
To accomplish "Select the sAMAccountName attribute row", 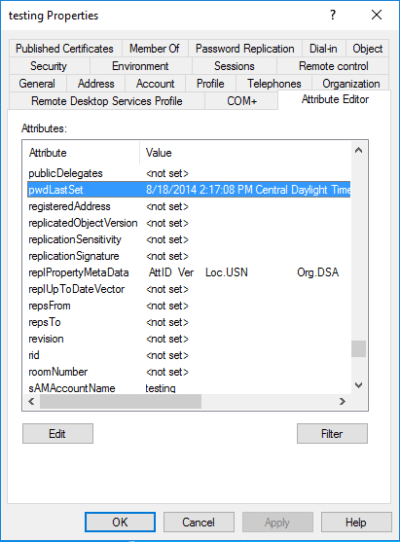I will [x=189, y=388].
